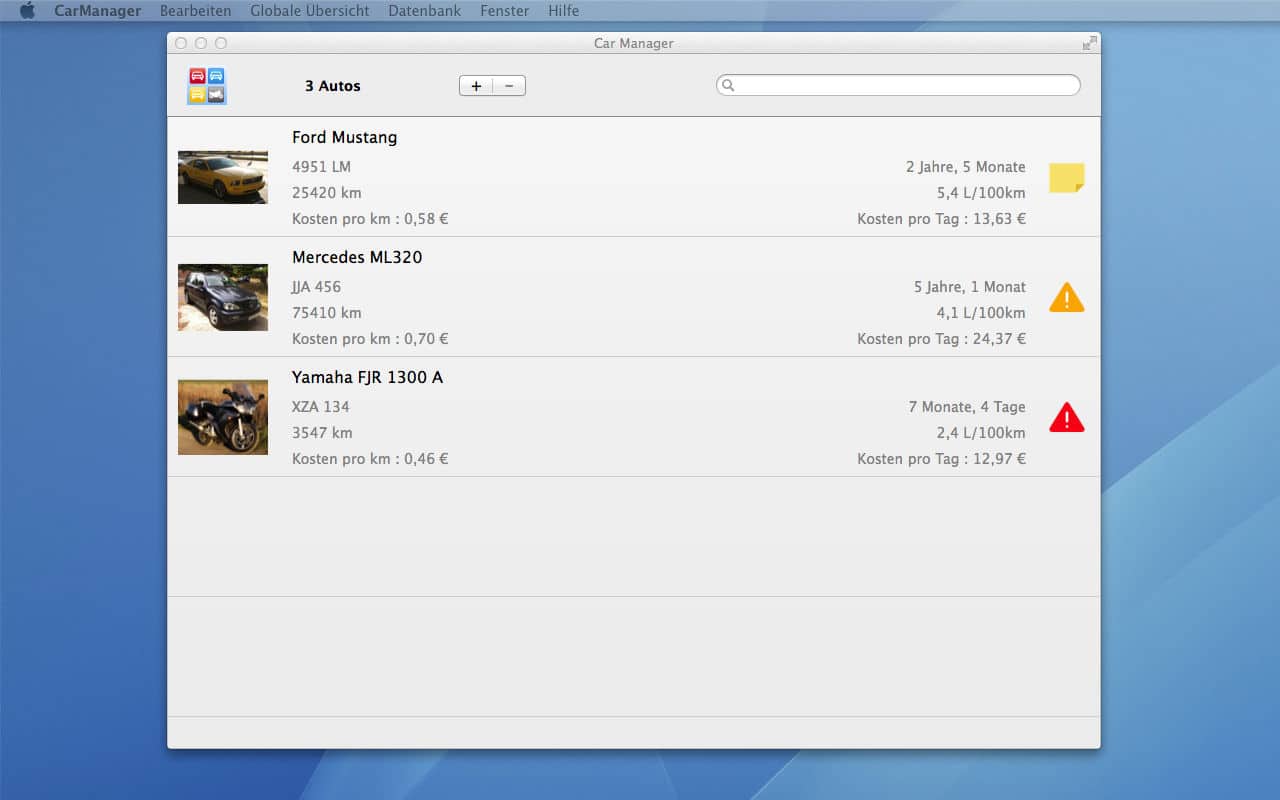Add a new car with plus button
This screenshot has width=1280, height=800.
(x=476, y=86)
